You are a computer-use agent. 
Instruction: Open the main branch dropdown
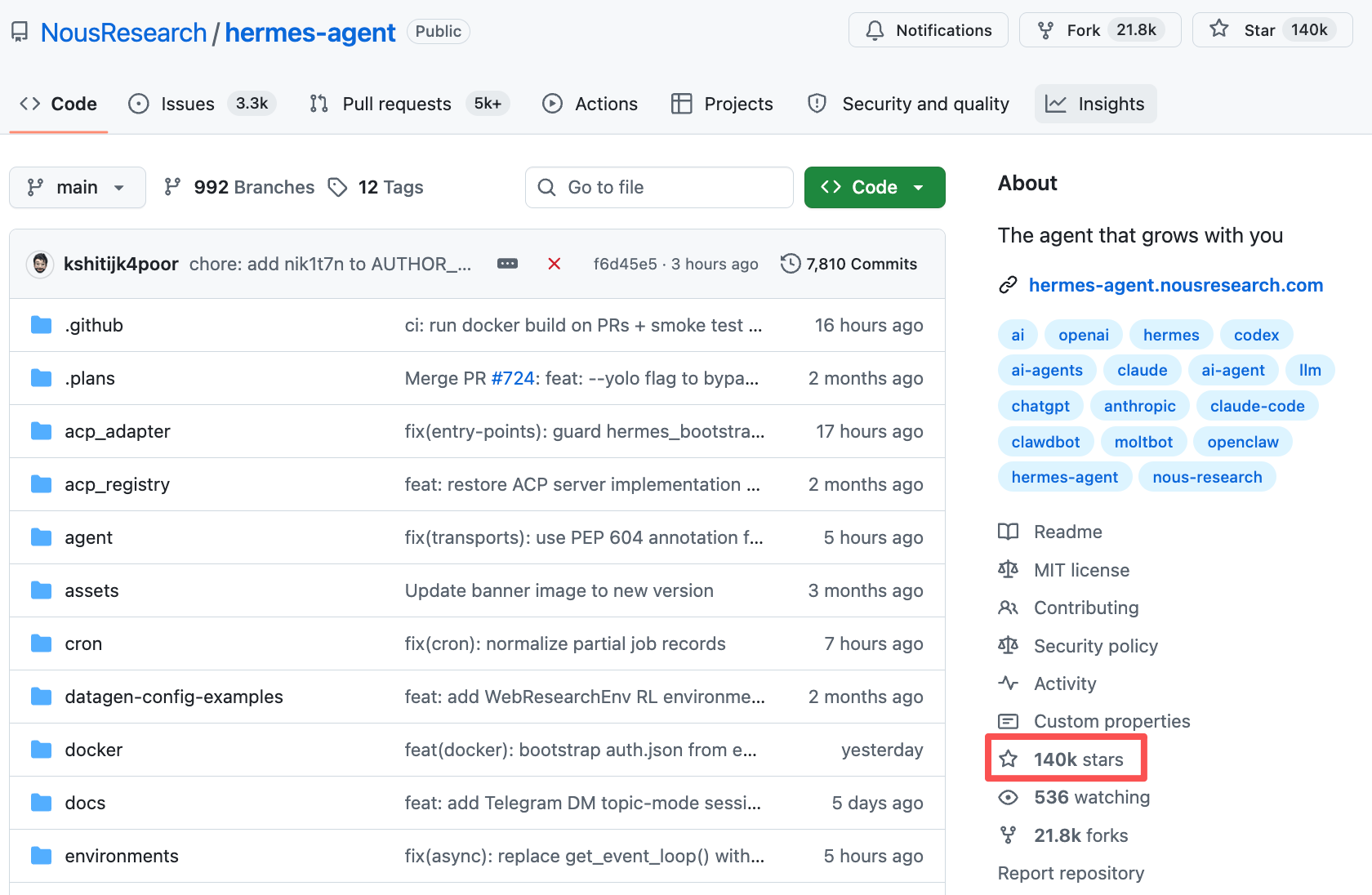(x=78, y=187)
